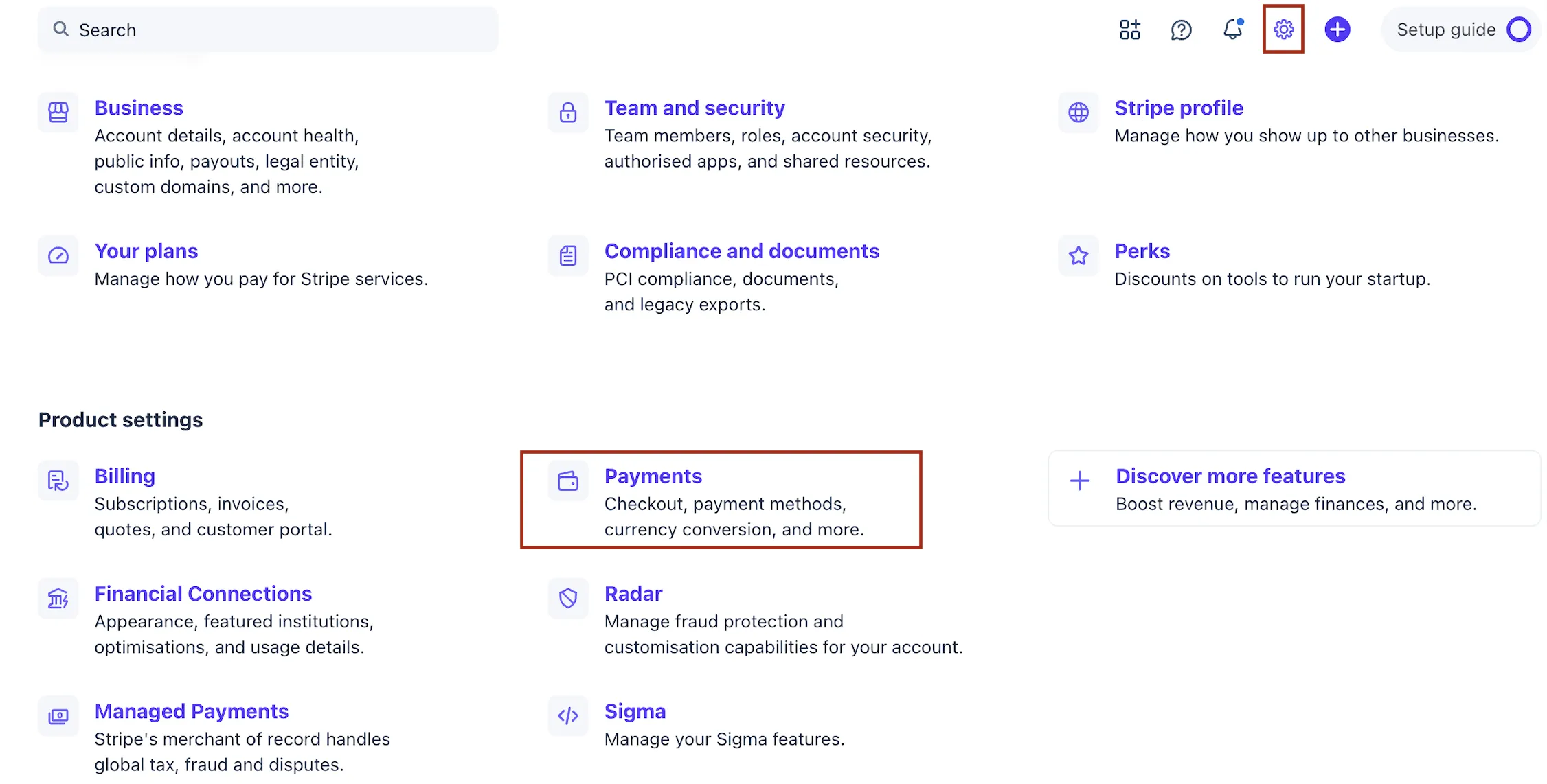Click the create plus button icon

(x=1337, y=30)
